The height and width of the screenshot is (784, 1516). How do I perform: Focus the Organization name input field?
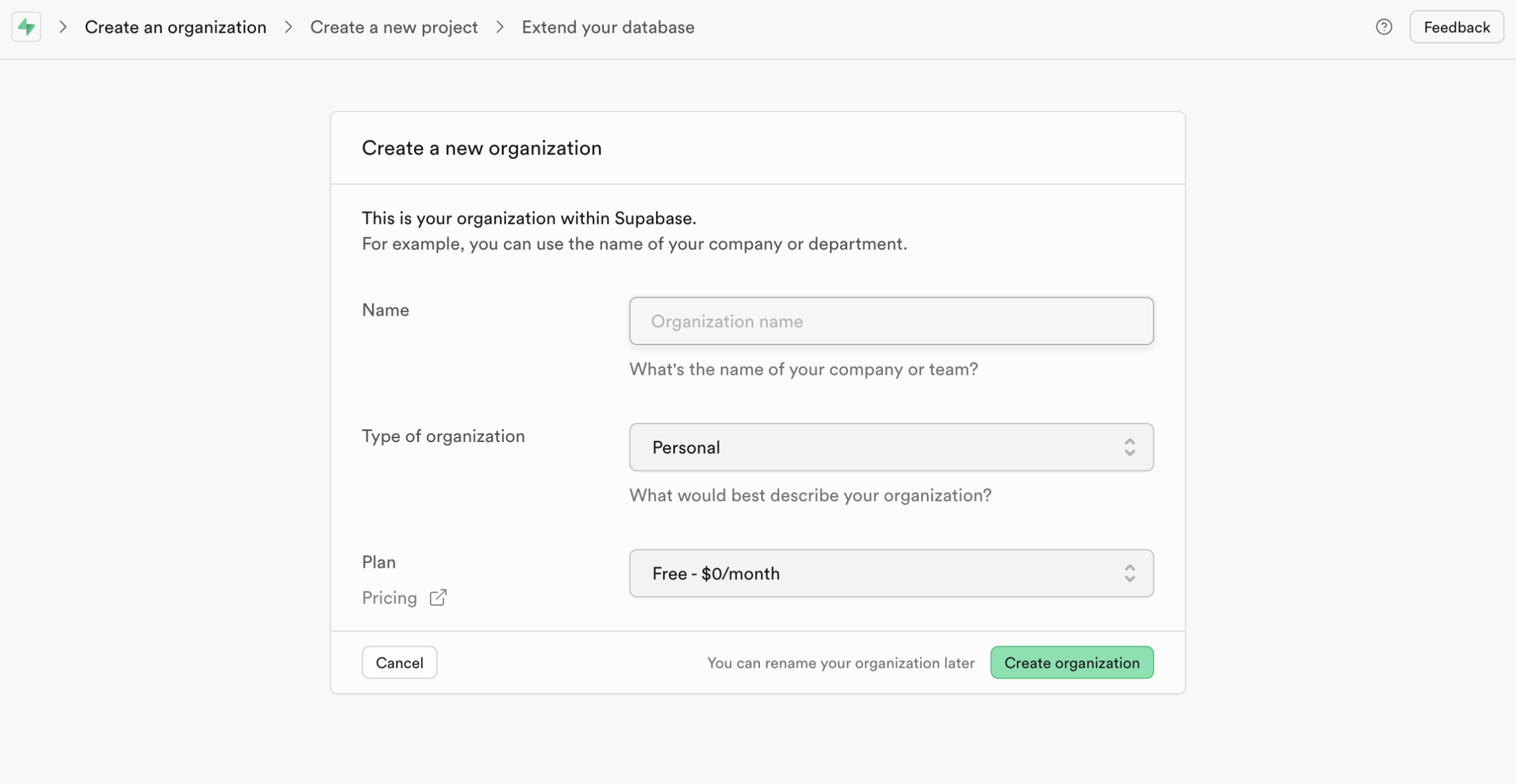(891, 321)
